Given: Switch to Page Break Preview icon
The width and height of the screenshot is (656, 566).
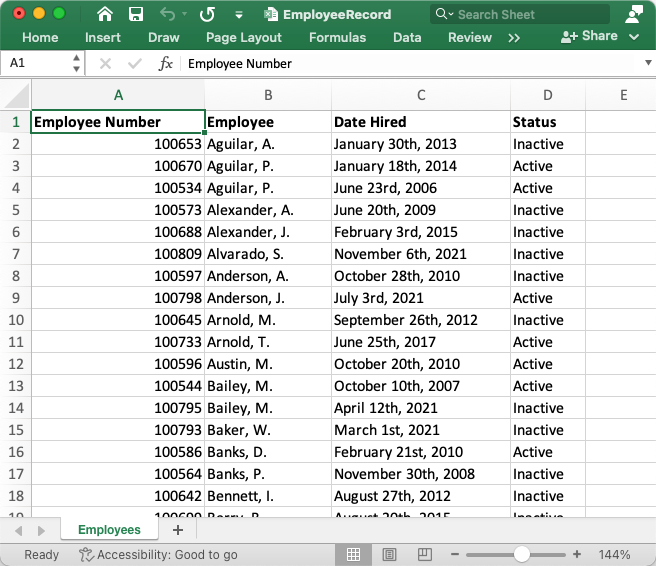Looking at the screenshot, I should click(425, 555).
